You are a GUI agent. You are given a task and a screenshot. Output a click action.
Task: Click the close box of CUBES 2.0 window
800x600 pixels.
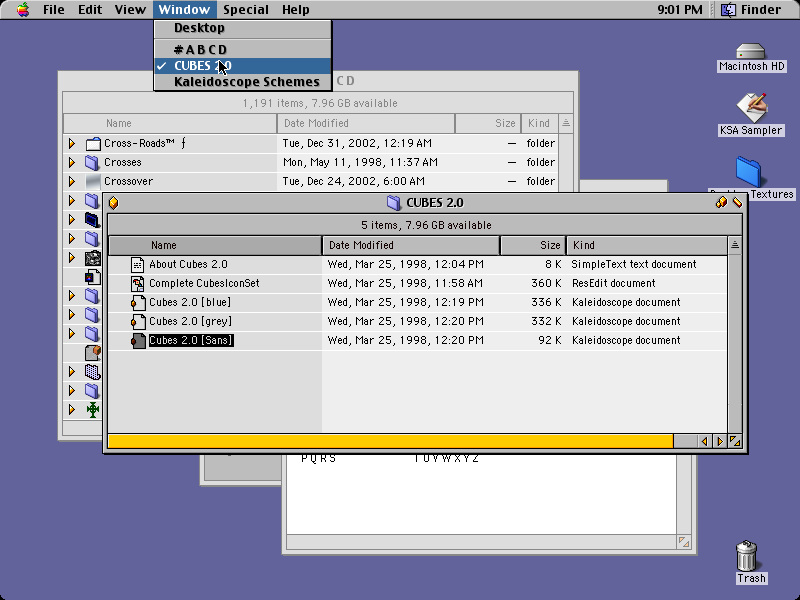114,203
